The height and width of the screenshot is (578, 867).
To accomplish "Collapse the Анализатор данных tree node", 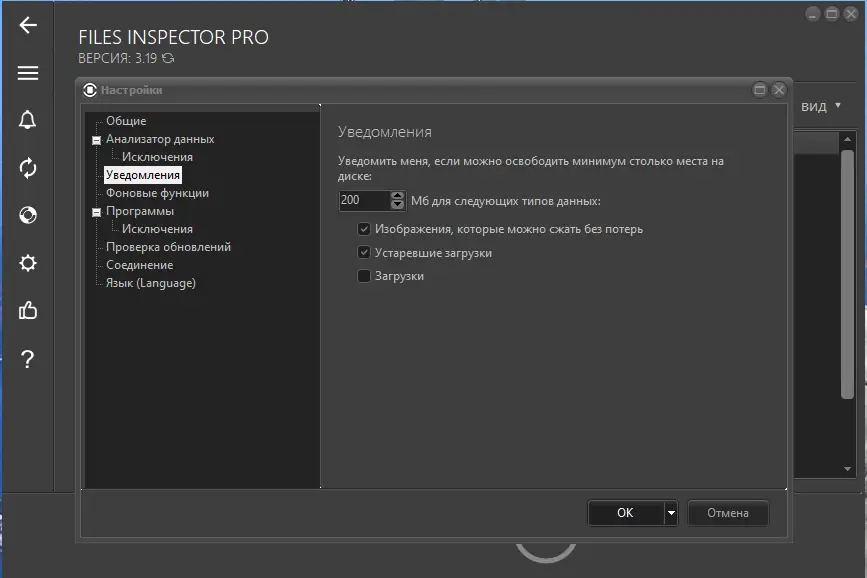I will click(96, 140).
